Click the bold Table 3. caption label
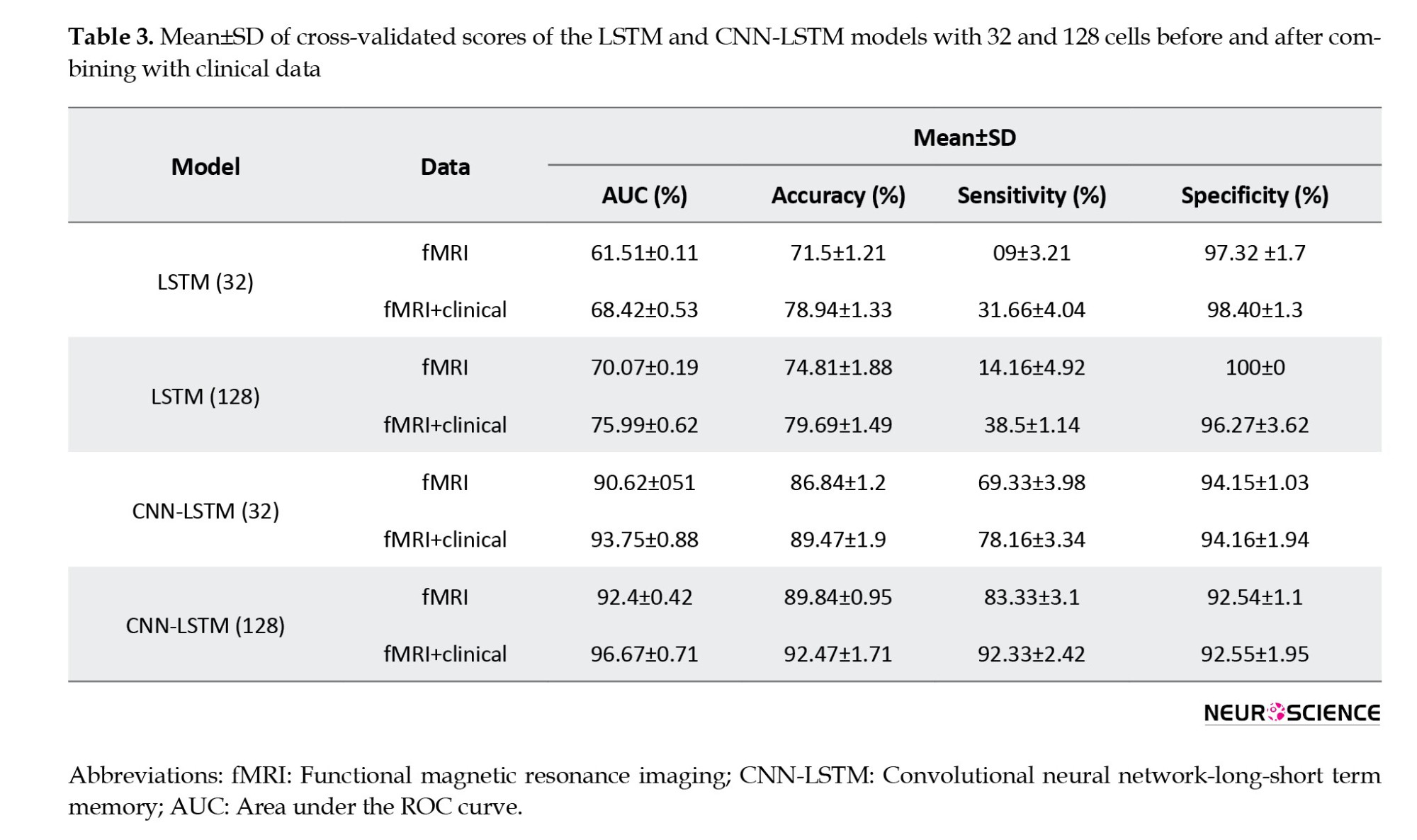This screenshot has height=840, width=1417. [x=111, y=37]
